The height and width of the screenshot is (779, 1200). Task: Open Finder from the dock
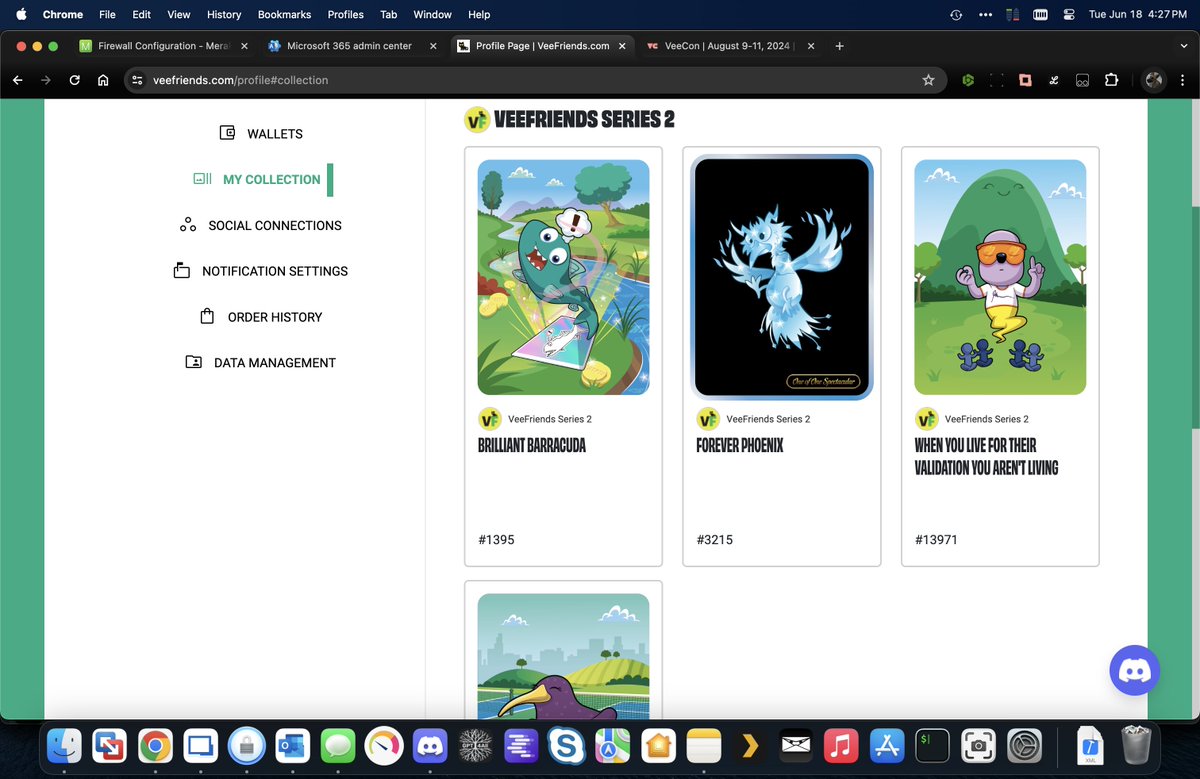66,746
